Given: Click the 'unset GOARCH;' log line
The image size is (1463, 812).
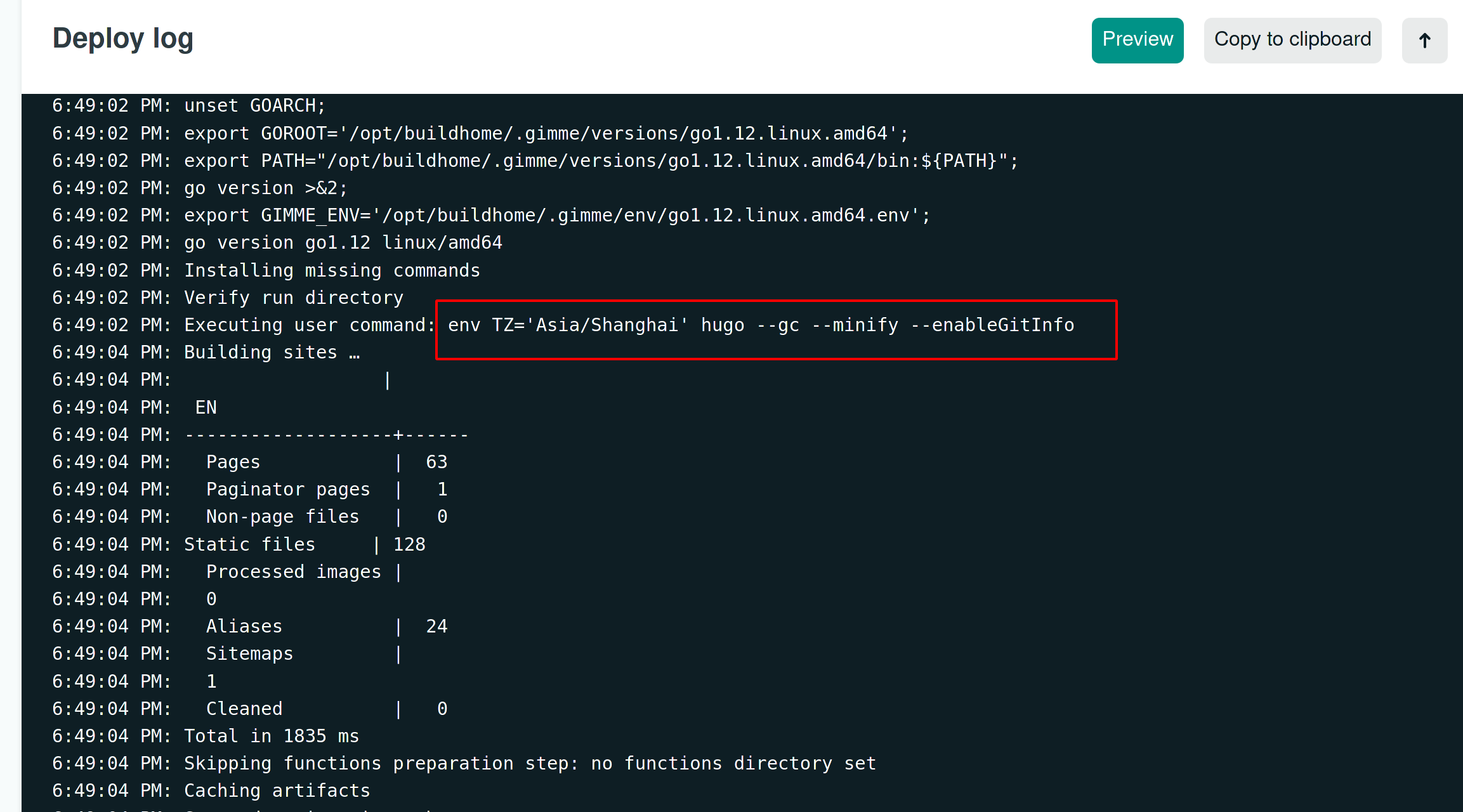Looking at the screenshot, I should (x=189, y=105).
